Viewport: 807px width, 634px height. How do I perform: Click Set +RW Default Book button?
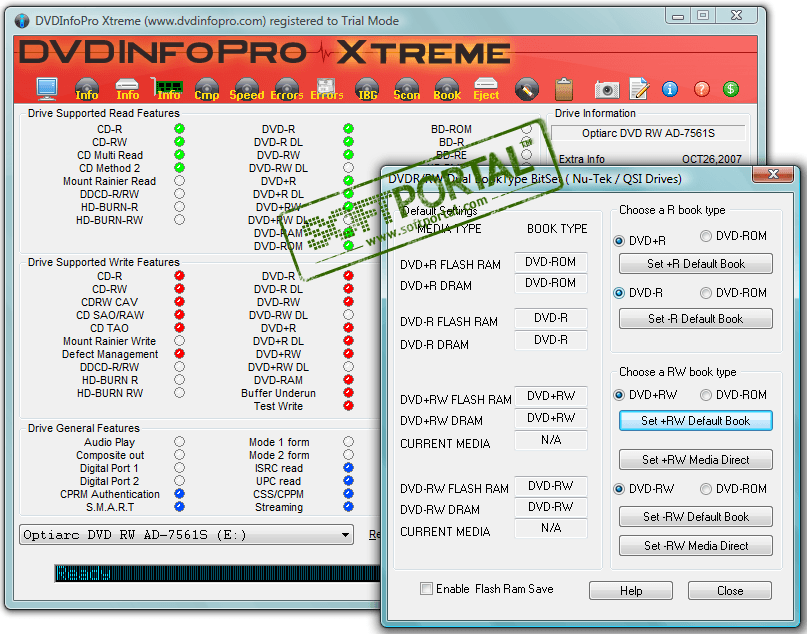(696, 420)
